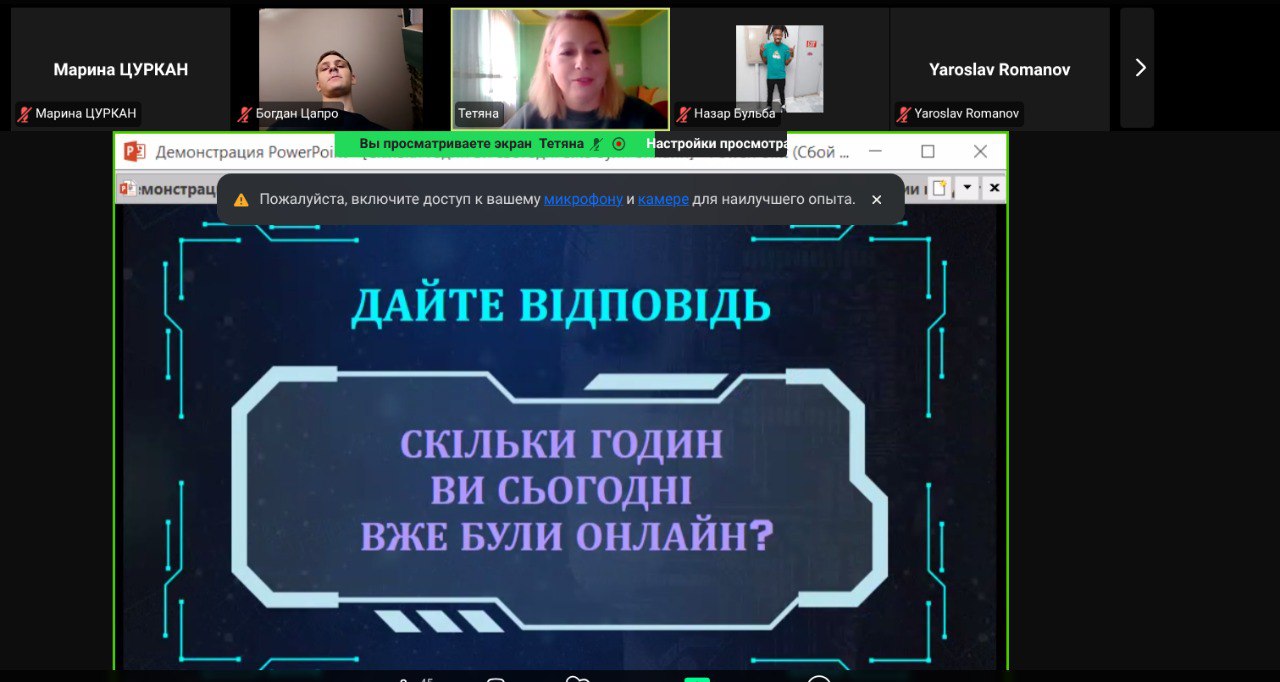The image size is (1280, 682).
Task: Select Богдан Цапро's video thumbnail
Action: click(340, 68)
